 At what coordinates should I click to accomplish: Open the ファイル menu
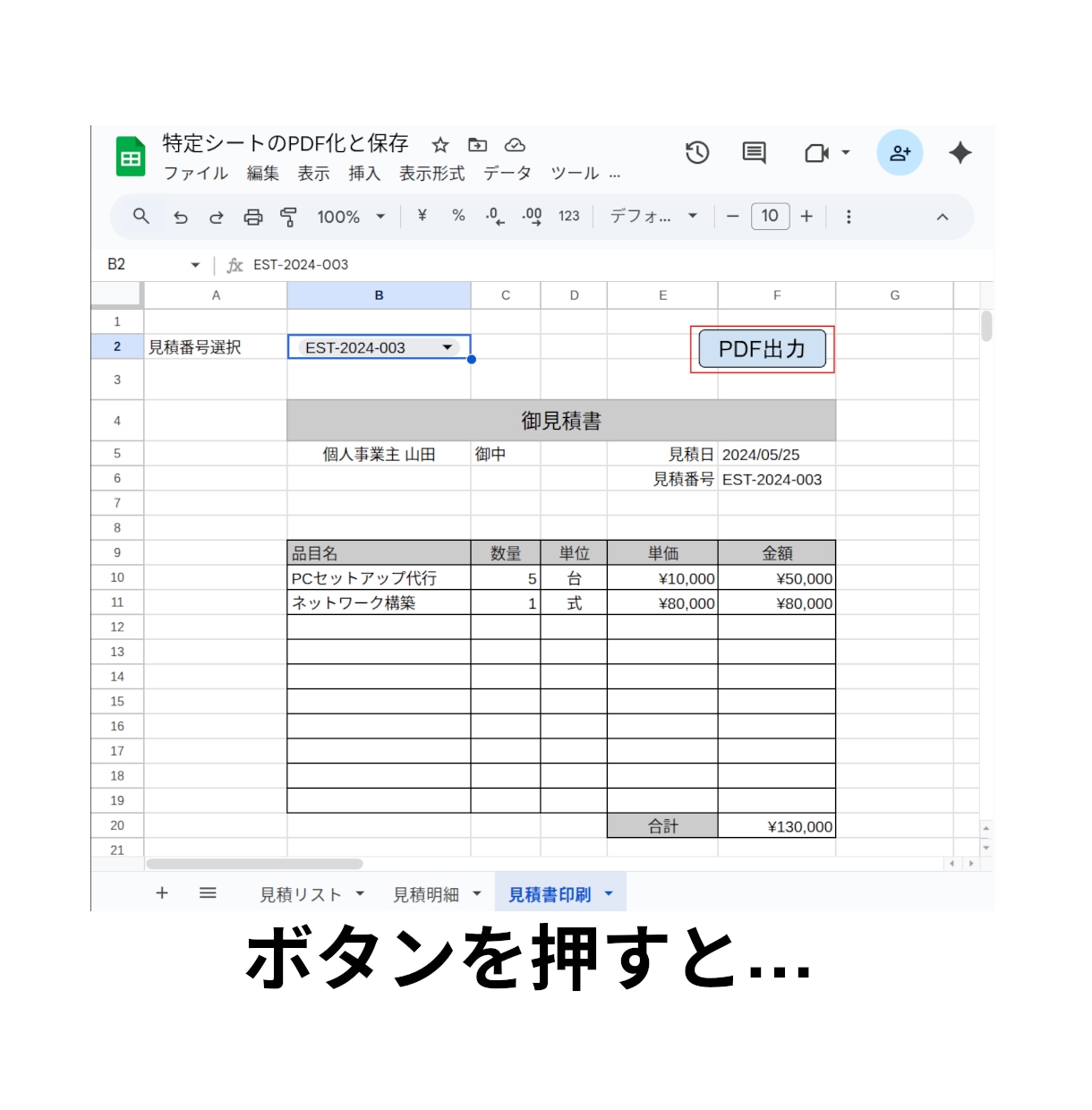point(196,174)
